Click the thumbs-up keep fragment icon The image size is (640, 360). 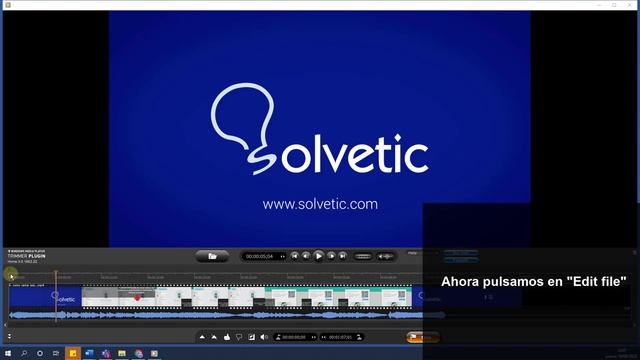pyautogui.click(x=227, y=337)
